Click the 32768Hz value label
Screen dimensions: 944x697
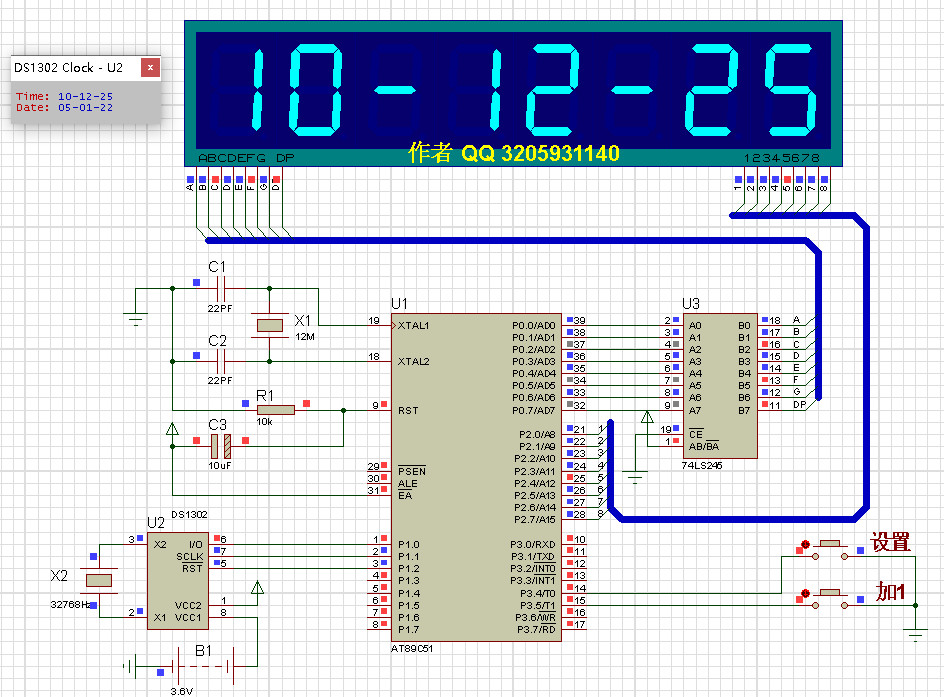(71, 604)
